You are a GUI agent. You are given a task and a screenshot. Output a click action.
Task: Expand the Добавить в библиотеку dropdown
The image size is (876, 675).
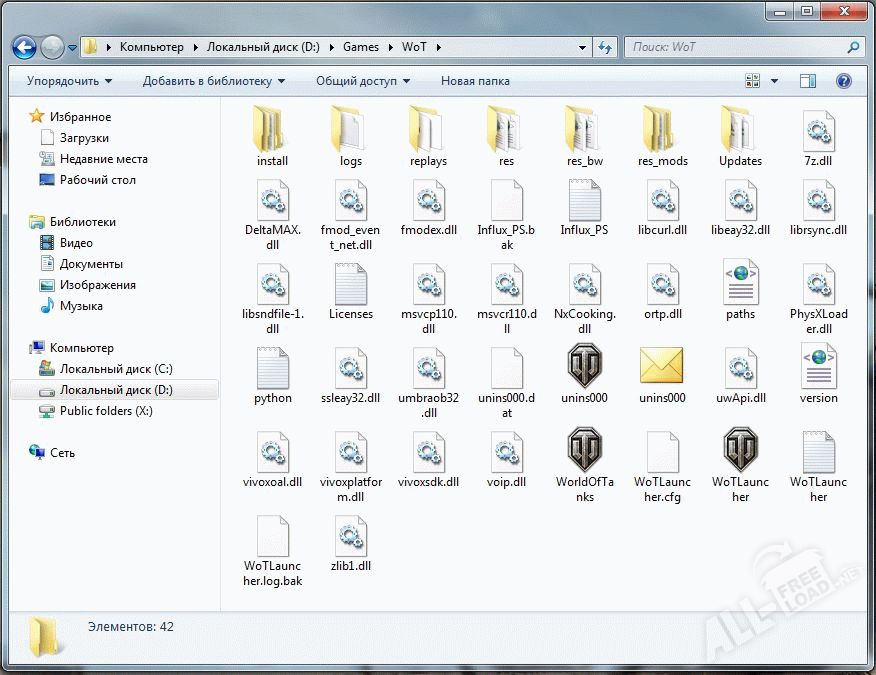click(x=213, y=81)
